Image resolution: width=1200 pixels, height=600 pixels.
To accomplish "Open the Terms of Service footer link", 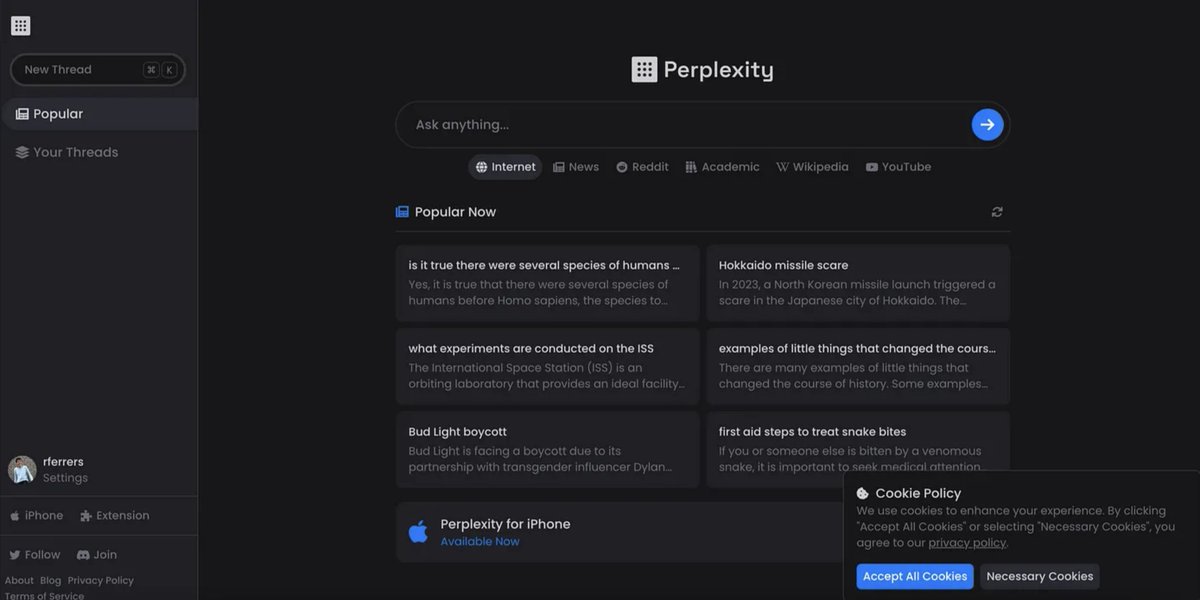I will pyautogui.click(x=44, y=596).
